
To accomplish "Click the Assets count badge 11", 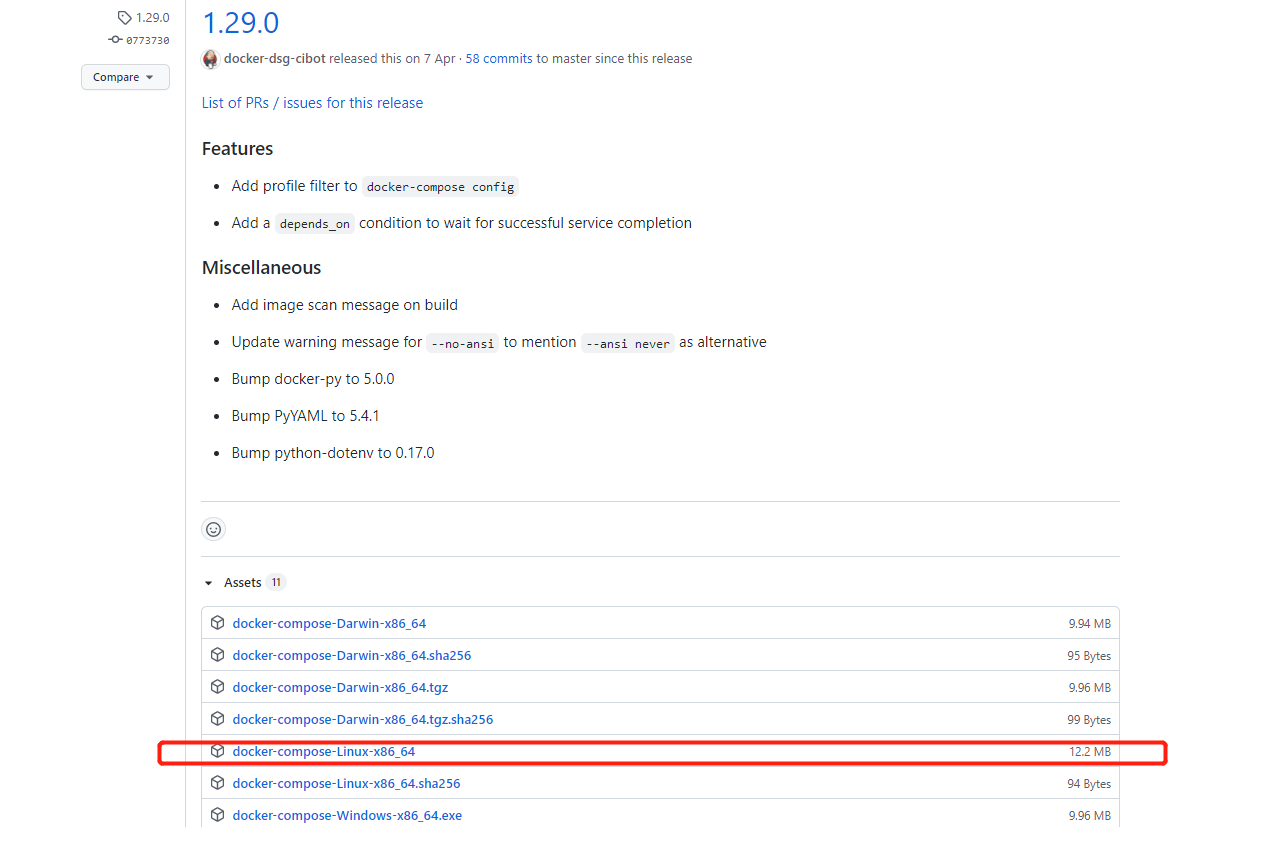I will 276,582.
